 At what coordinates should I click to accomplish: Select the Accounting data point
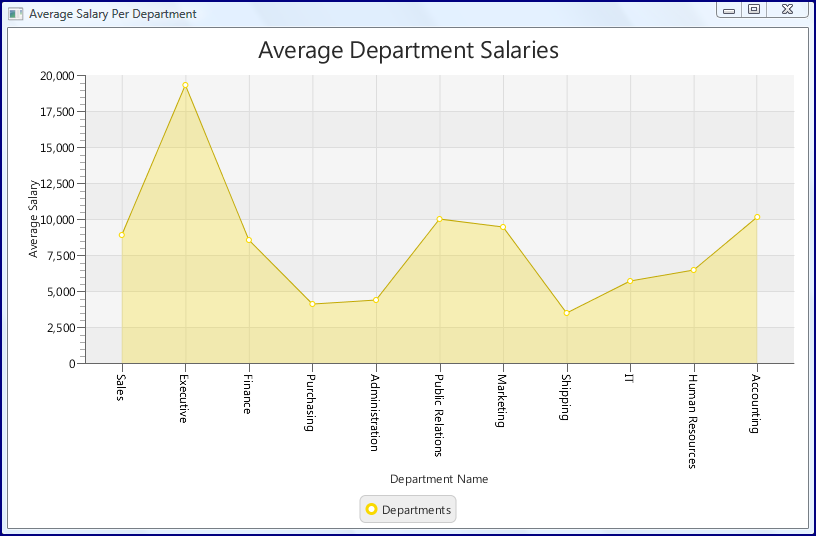(757, 217)
